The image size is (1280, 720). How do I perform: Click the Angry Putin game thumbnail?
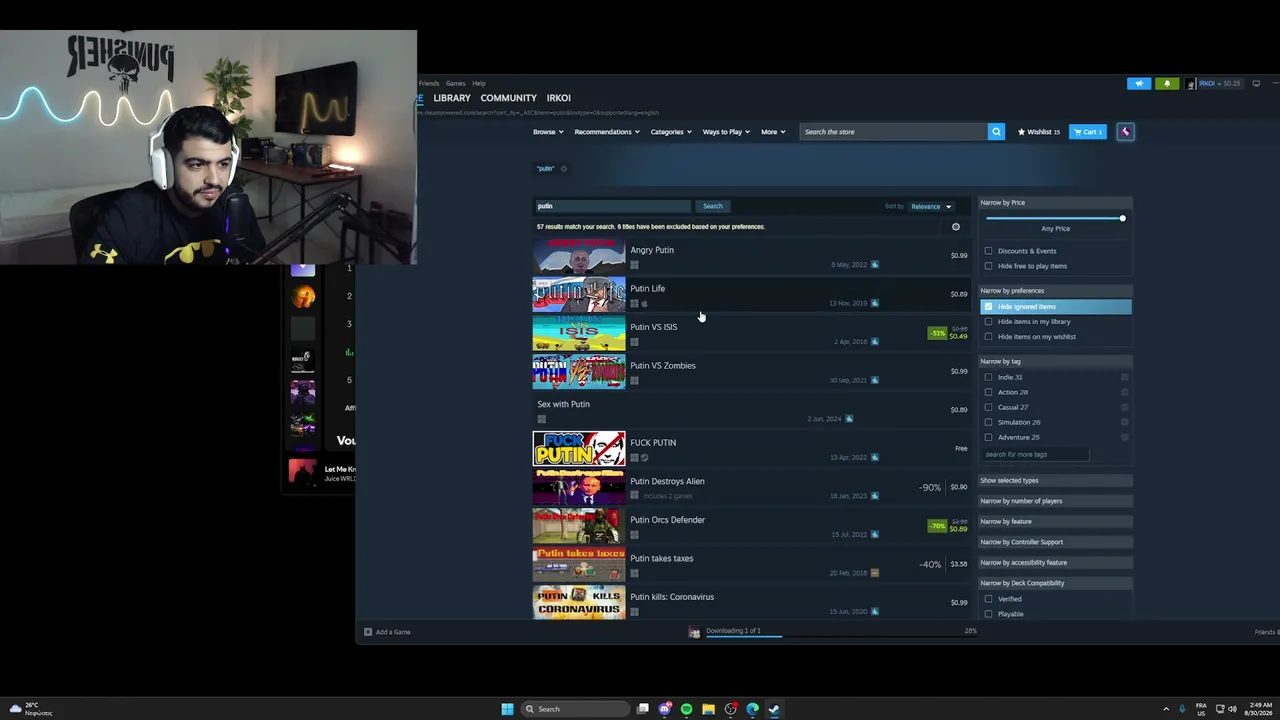click(x=579, y=256)
